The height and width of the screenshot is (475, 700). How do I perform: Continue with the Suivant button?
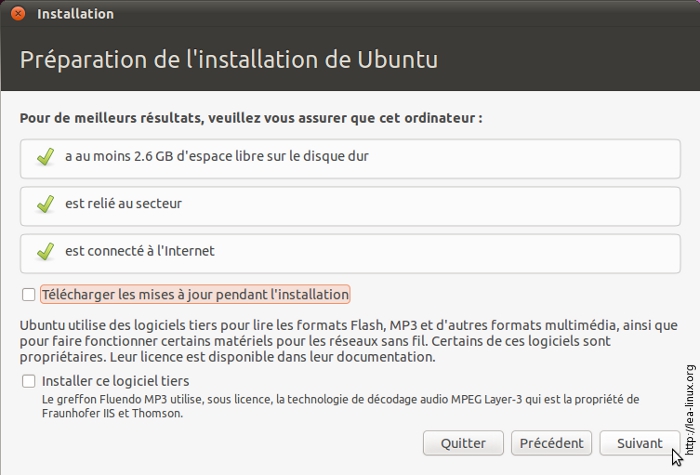pyautogui.click(x=639, y=443)
